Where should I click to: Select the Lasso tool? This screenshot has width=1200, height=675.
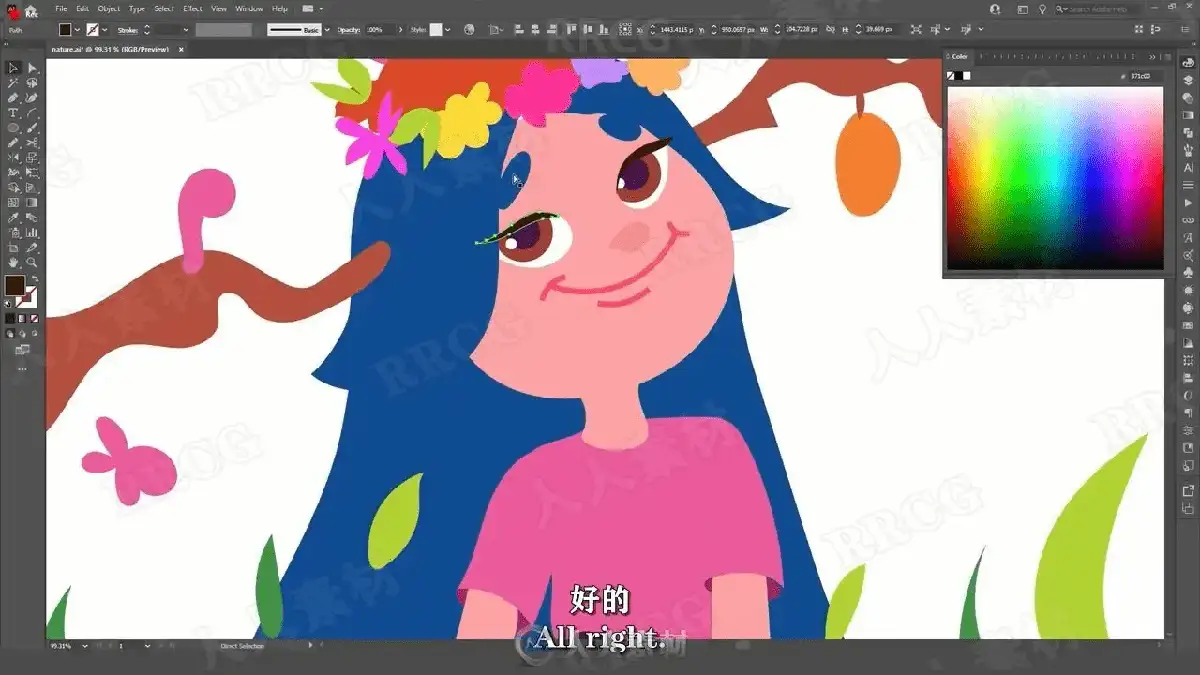coord(32,83)
